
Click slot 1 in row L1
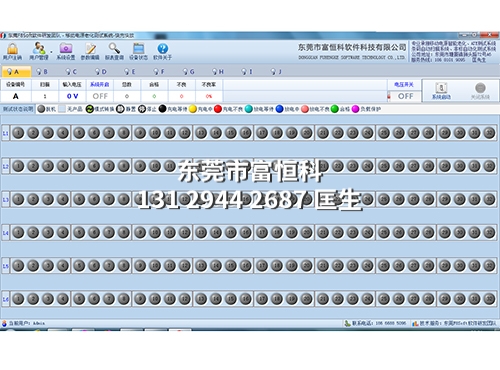19,133
